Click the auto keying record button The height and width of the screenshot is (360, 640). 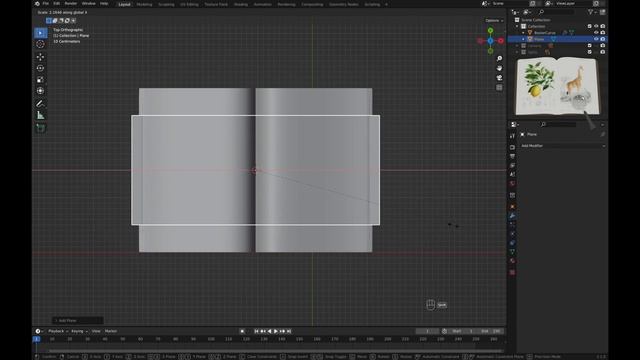[x=242, y=331]
